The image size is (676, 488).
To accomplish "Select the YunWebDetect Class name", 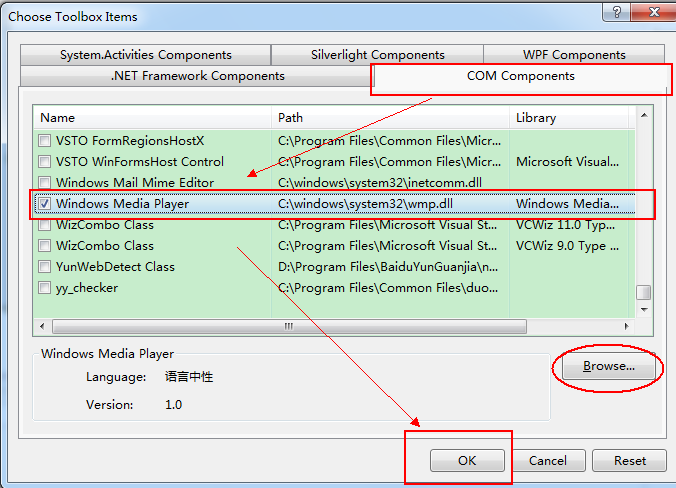I will [115, 266].
